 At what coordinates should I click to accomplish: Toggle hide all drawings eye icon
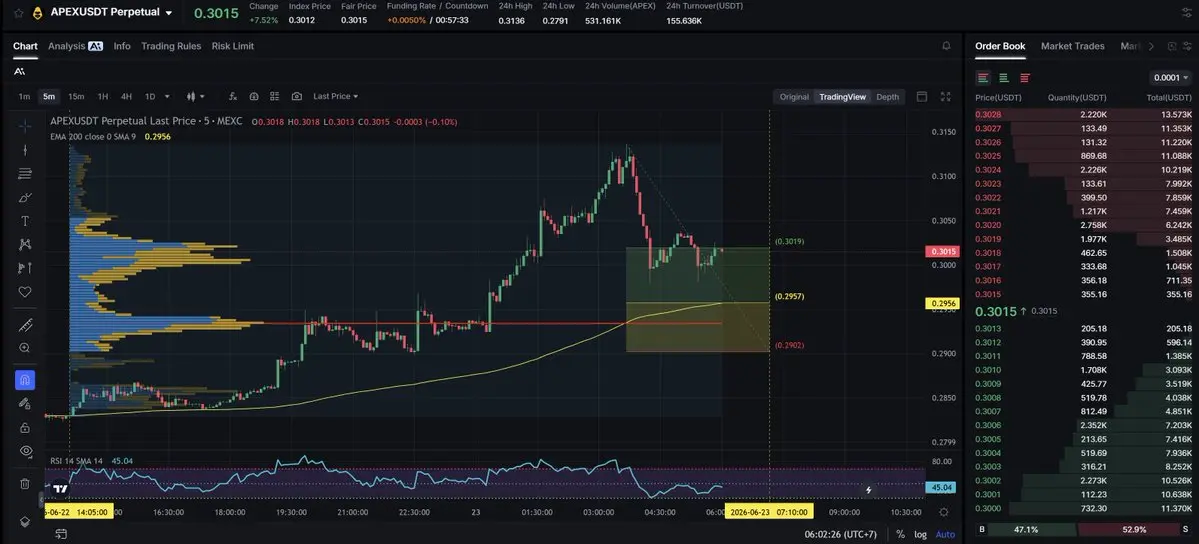pyautogui.click(x=25, y=451)
